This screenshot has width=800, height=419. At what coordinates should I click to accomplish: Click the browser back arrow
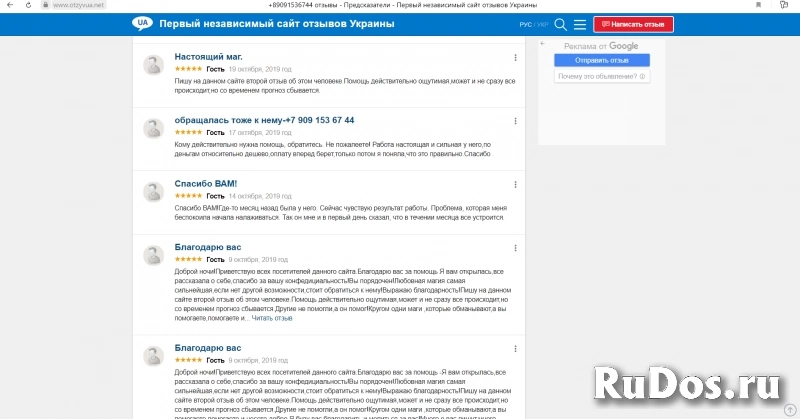click(x=7, y=5)
